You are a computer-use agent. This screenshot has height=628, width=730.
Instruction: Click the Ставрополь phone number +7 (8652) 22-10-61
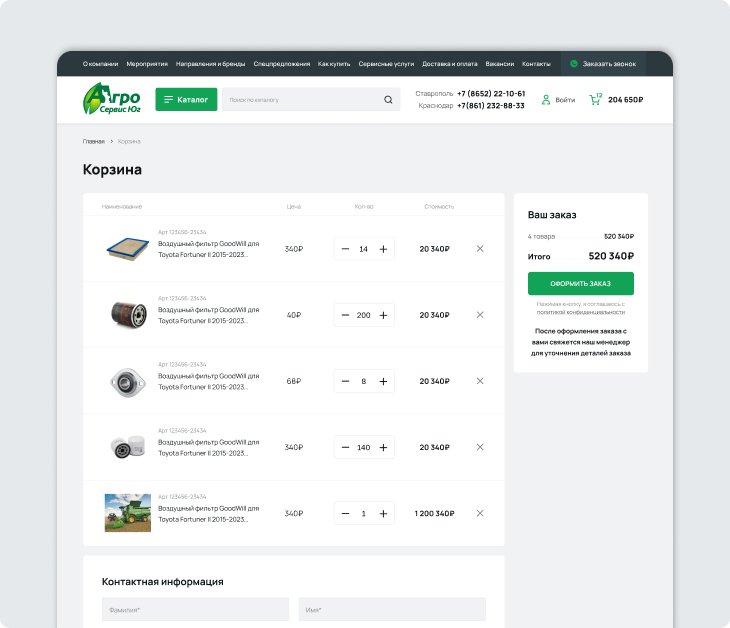(x=491, y=94)
